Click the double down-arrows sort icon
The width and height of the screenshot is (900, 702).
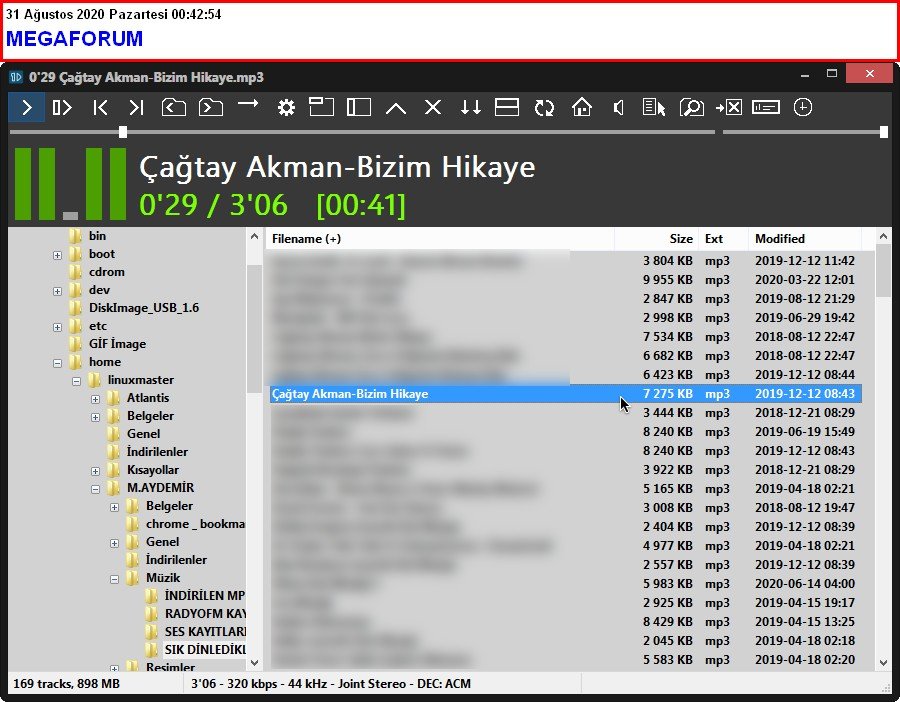pos(470,107)
